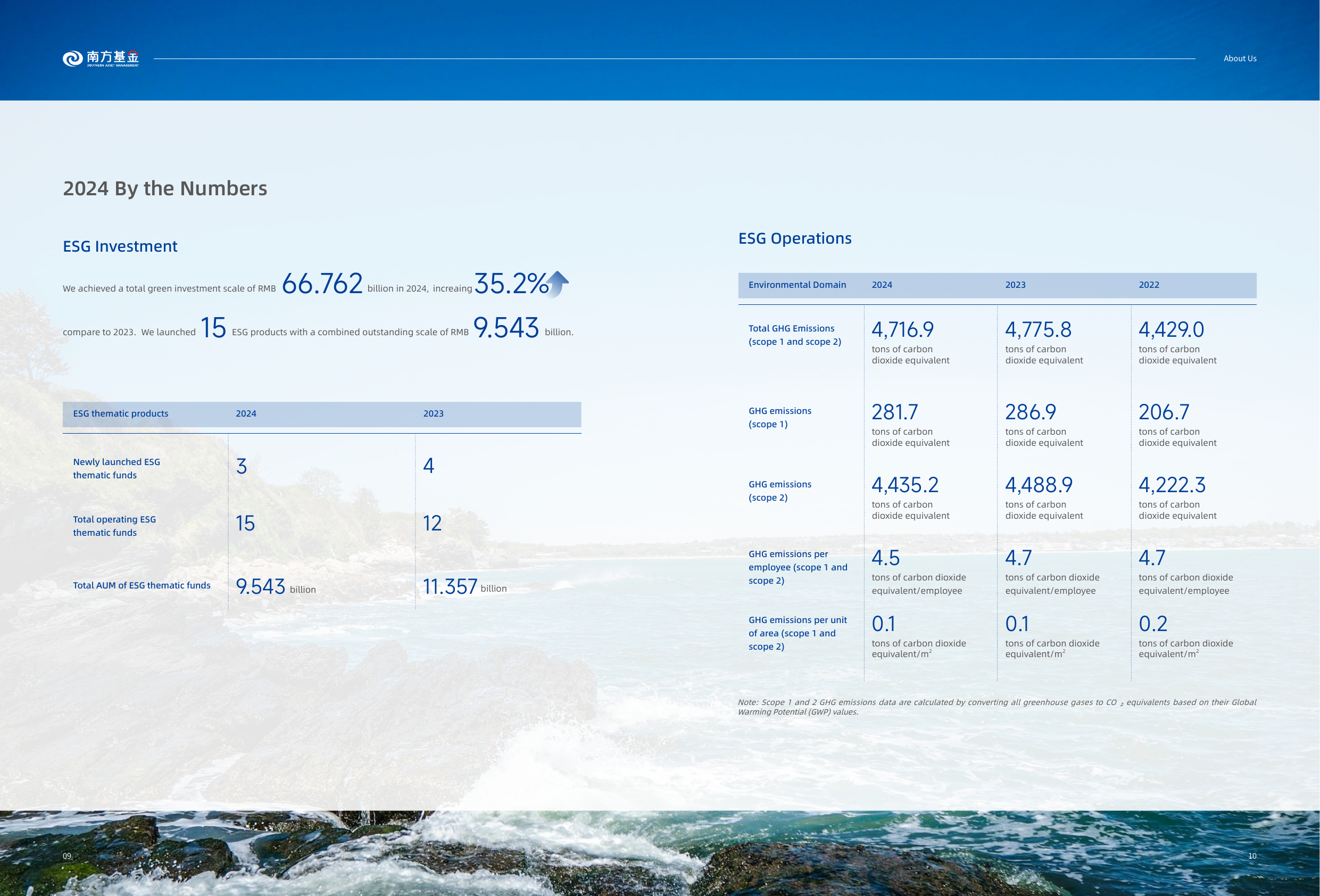The height and width of the screenshot is (896, 1320).
Task: Click the 4.5 per employee value
Action: pos(885,558)
